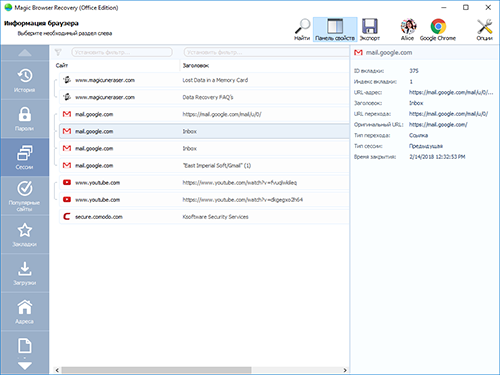Viewport: 500px width, 375px height.
Task: Show the Закладки bookmarks section
Action: [x=25, y=235]
